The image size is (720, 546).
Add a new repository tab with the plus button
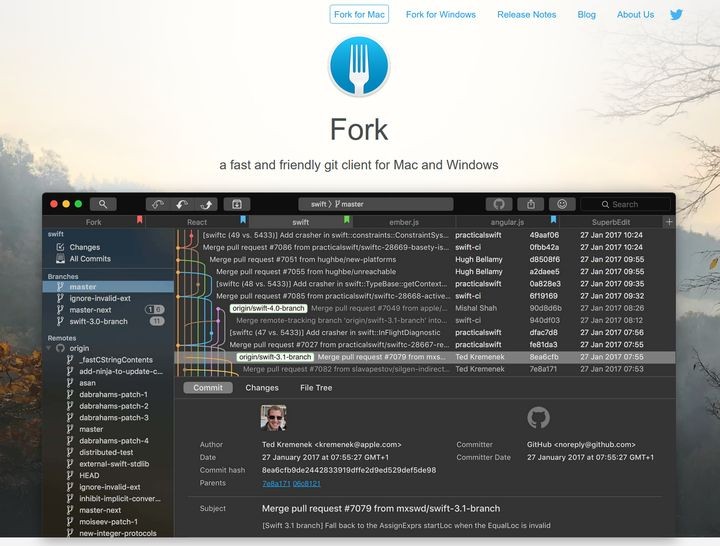pyautogui.click(x=669, y=222)
